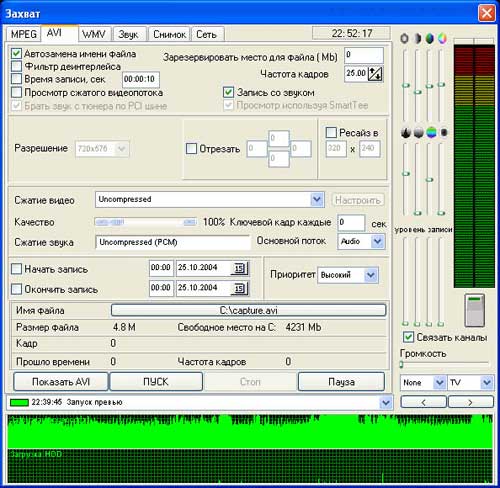The width and height of the screenshot is (500, 488).
Task: Click the Показать AVI button
Action: point(61,382)
